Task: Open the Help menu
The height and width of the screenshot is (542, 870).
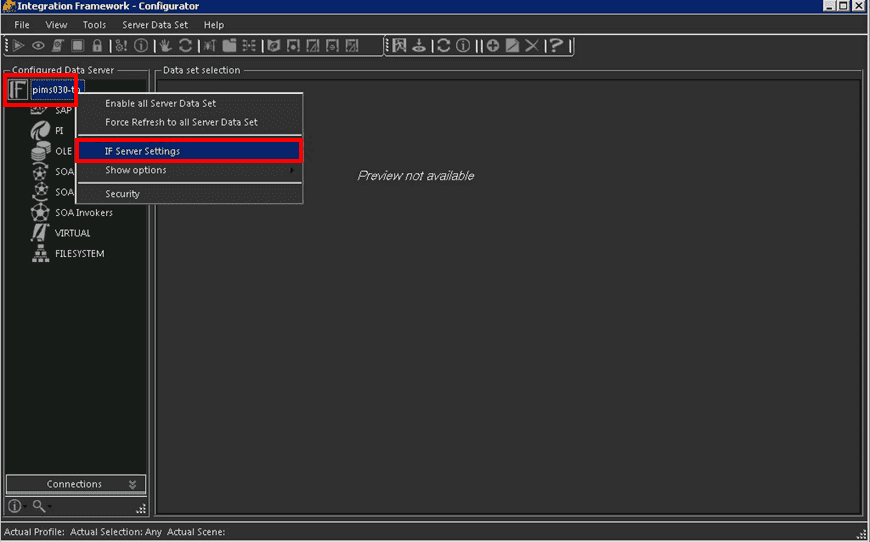Action: click(214, 25)
